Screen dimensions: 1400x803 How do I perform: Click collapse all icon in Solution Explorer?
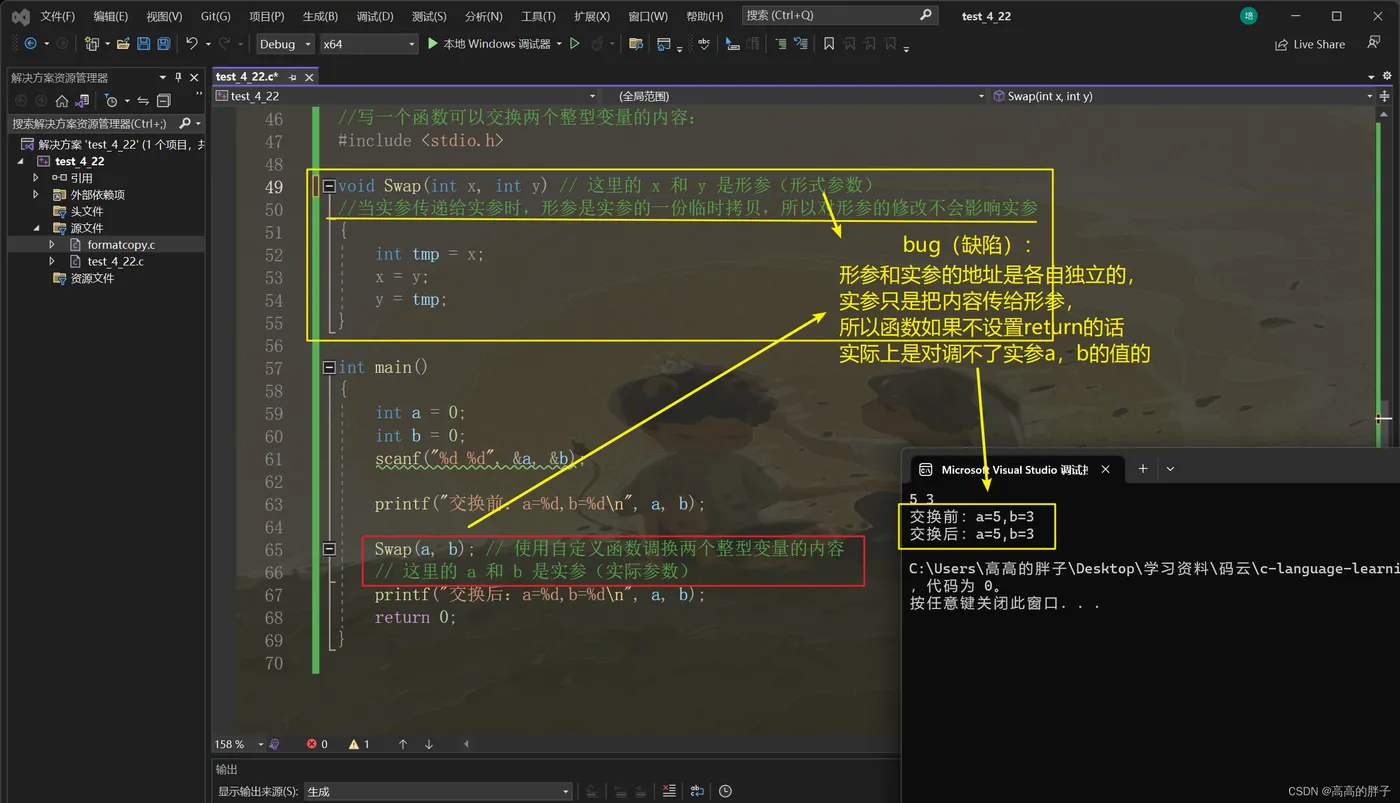[x=164, y=101]
